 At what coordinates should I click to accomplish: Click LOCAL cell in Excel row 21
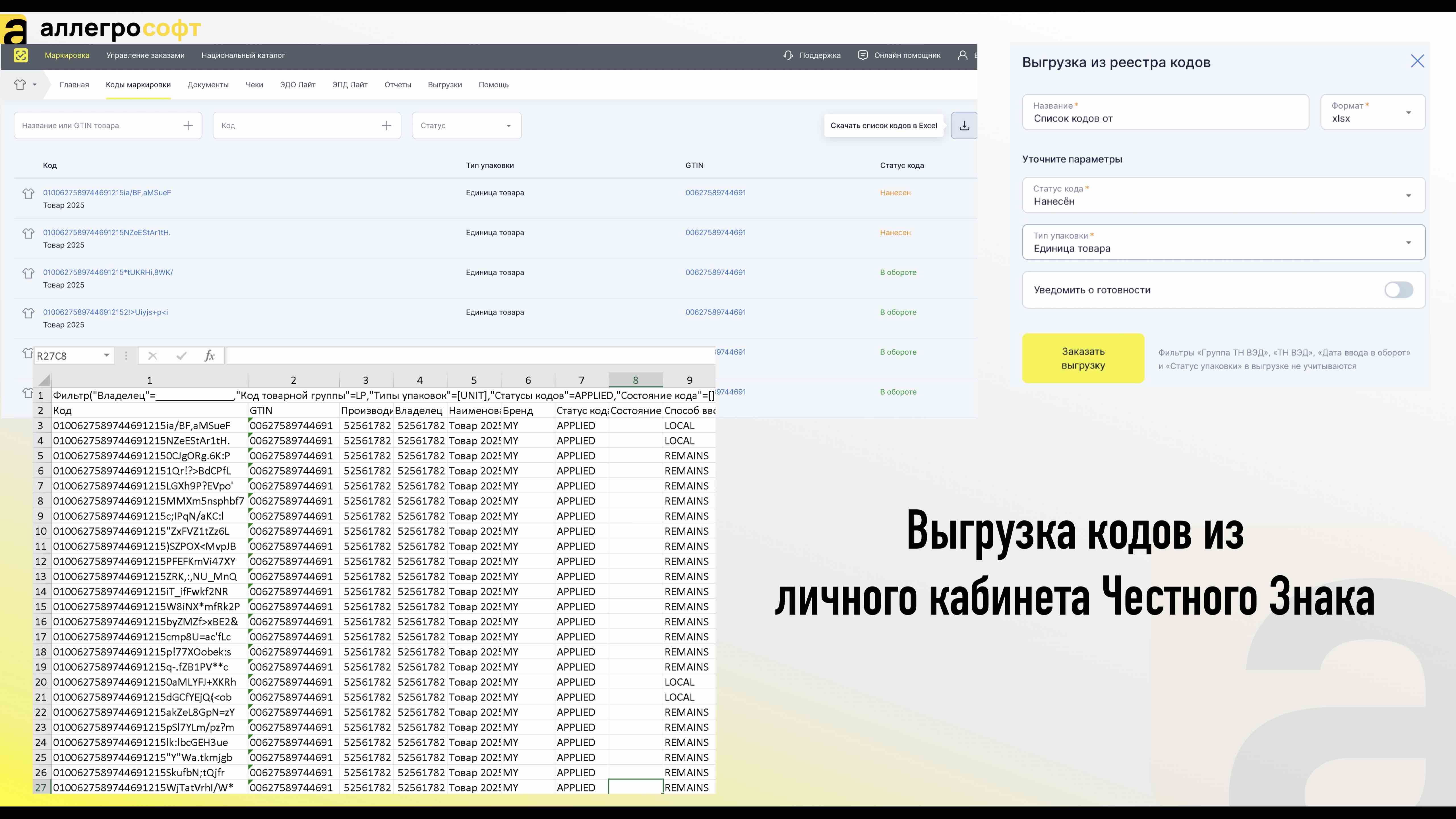pos(689,697)
